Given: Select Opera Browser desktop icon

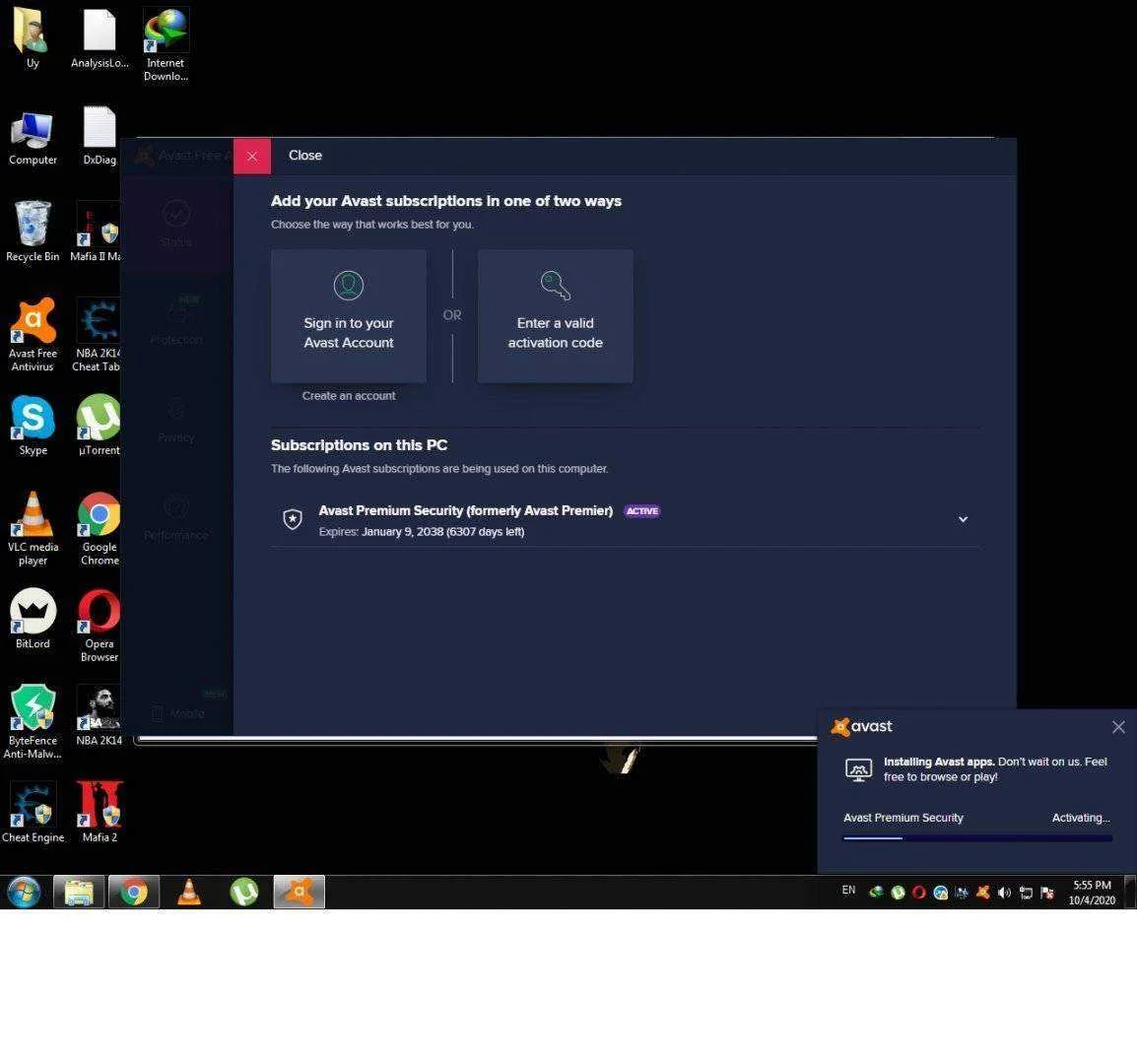Looking at the screenshot, I should (x=99, y=625).
